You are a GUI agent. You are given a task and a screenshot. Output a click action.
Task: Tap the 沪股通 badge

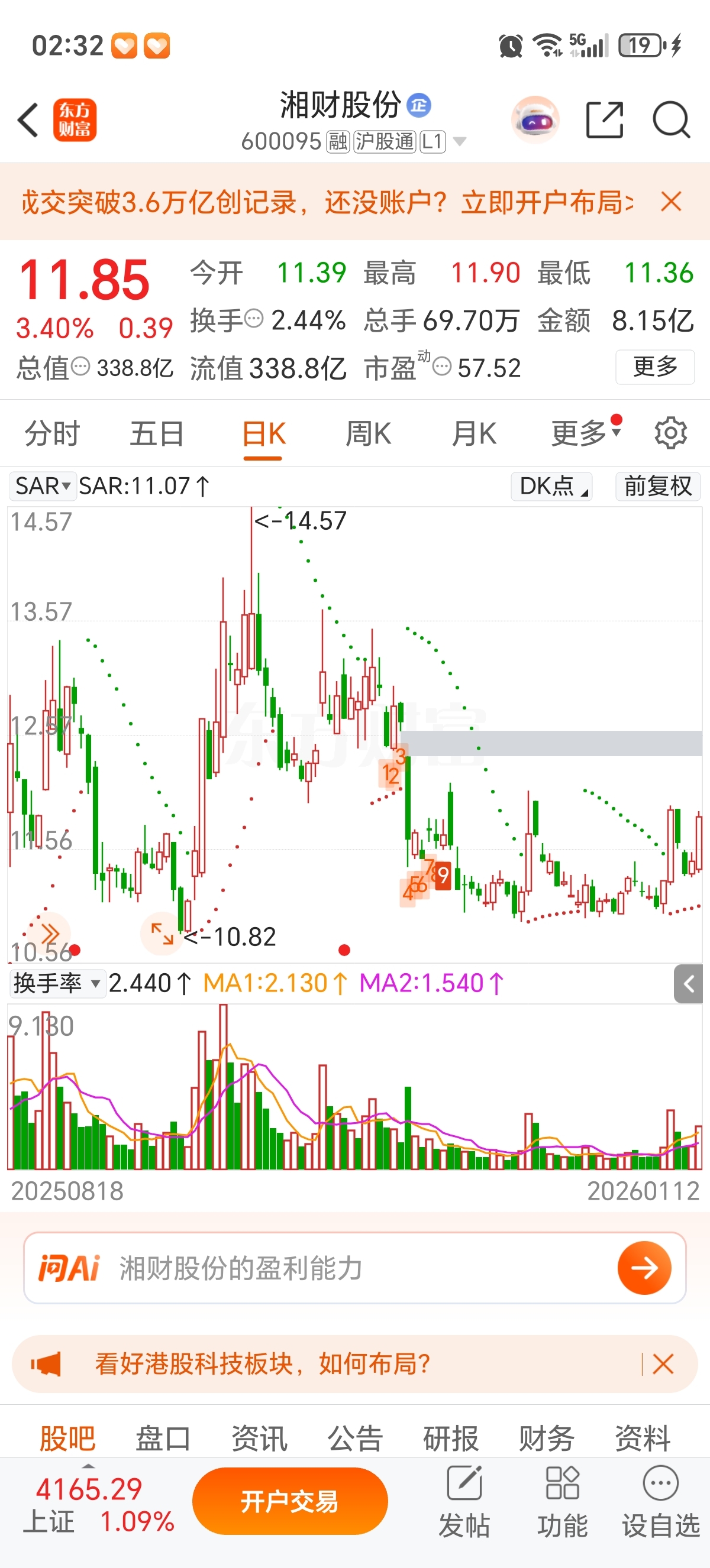coord(385,142)
